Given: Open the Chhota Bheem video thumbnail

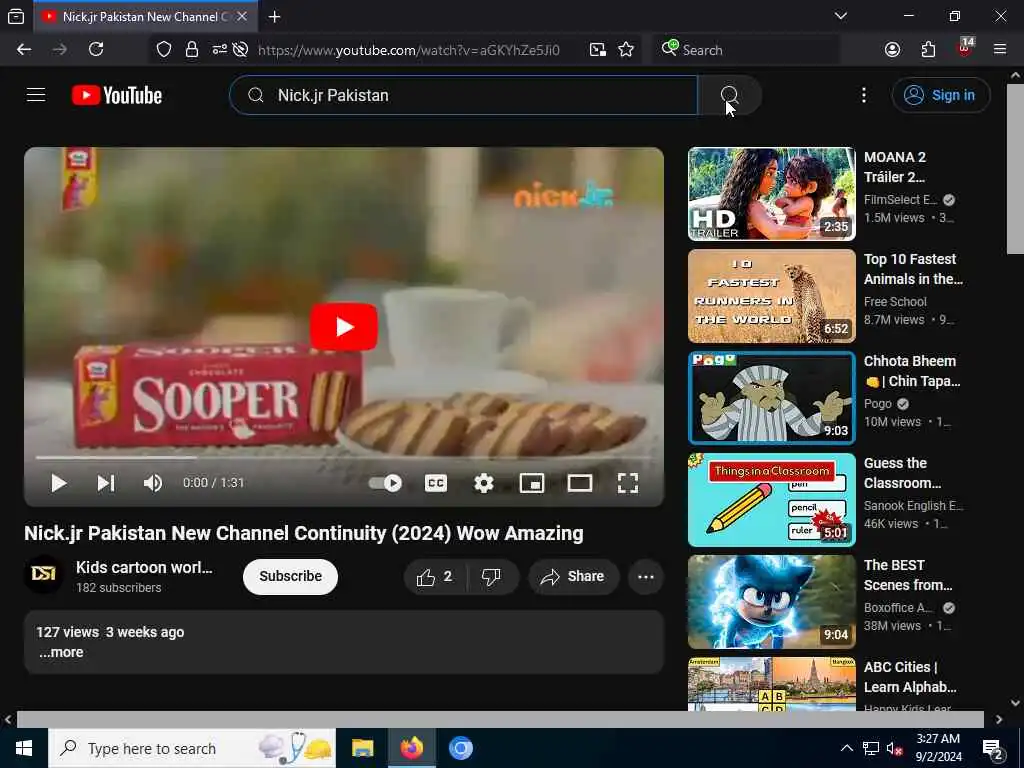Looking at the screenshot, I should (771, 398).
